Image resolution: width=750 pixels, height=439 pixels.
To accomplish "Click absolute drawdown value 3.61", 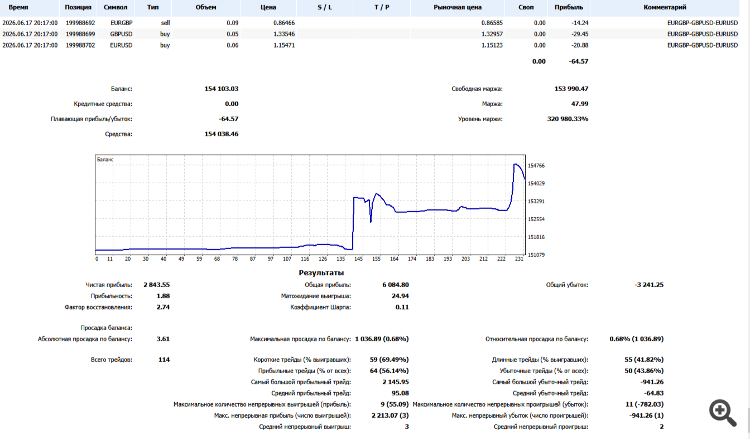I will pos(163,339).
